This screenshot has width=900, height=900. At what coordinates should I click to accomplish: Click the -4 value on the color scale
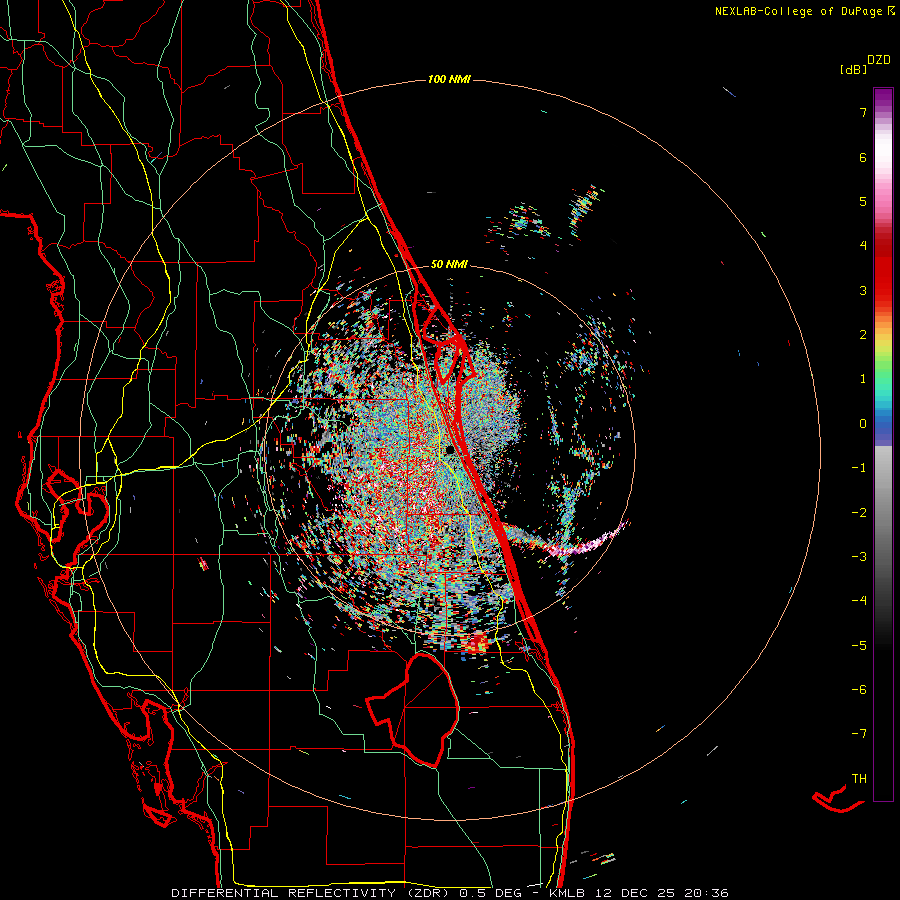859,601
